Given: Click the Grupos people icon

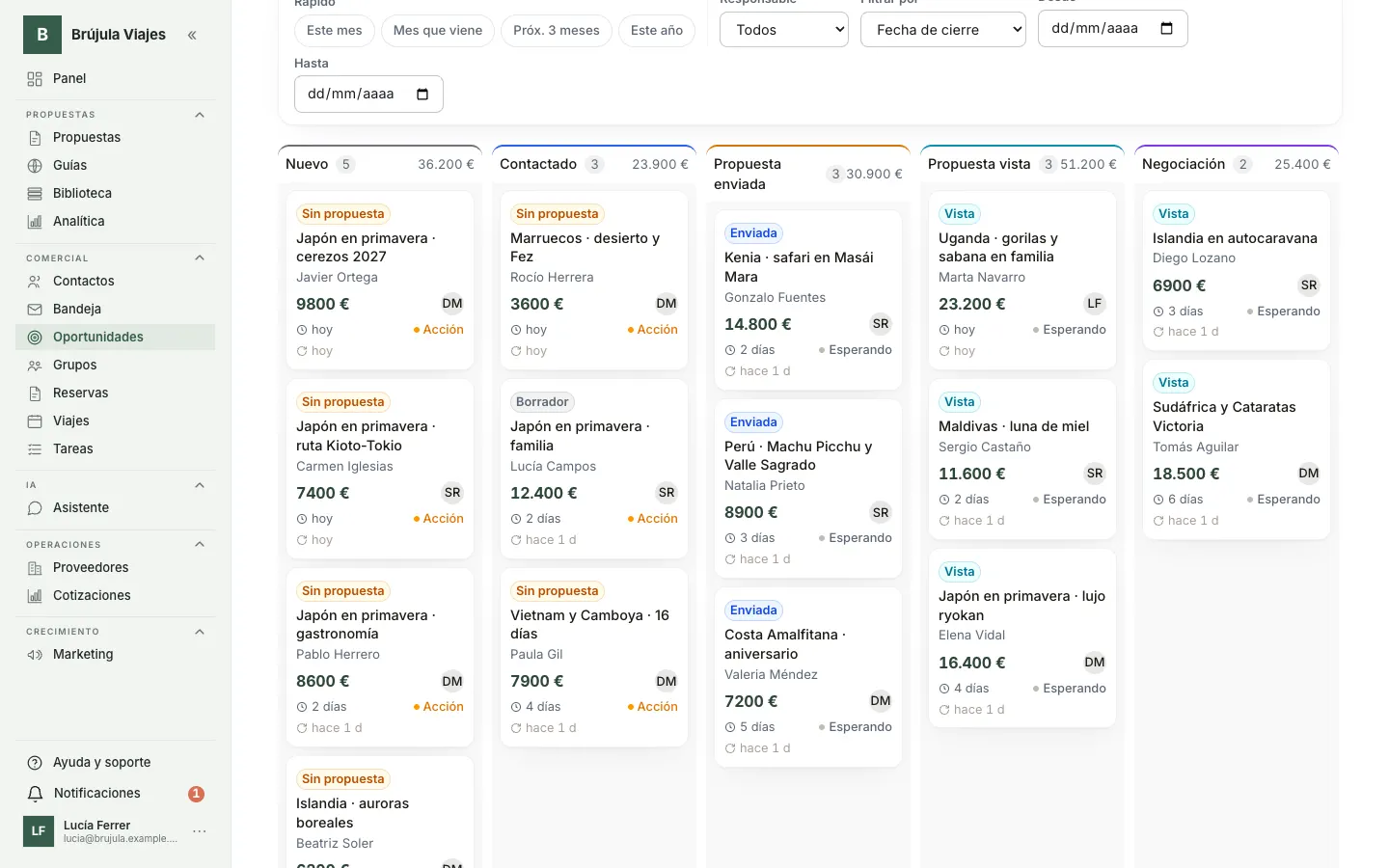Looking at the screenshot, I should point(35,366).
